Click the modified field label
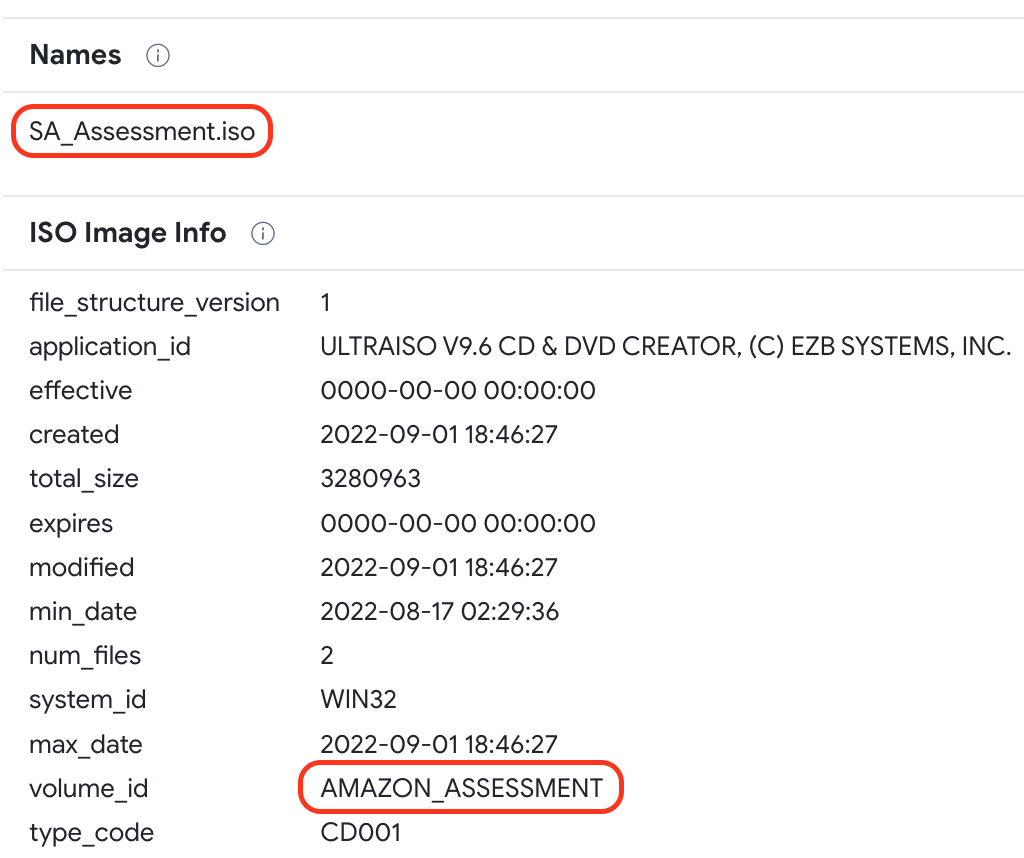Viewport: 1024px width, 858px height. [x=82, y=567]
